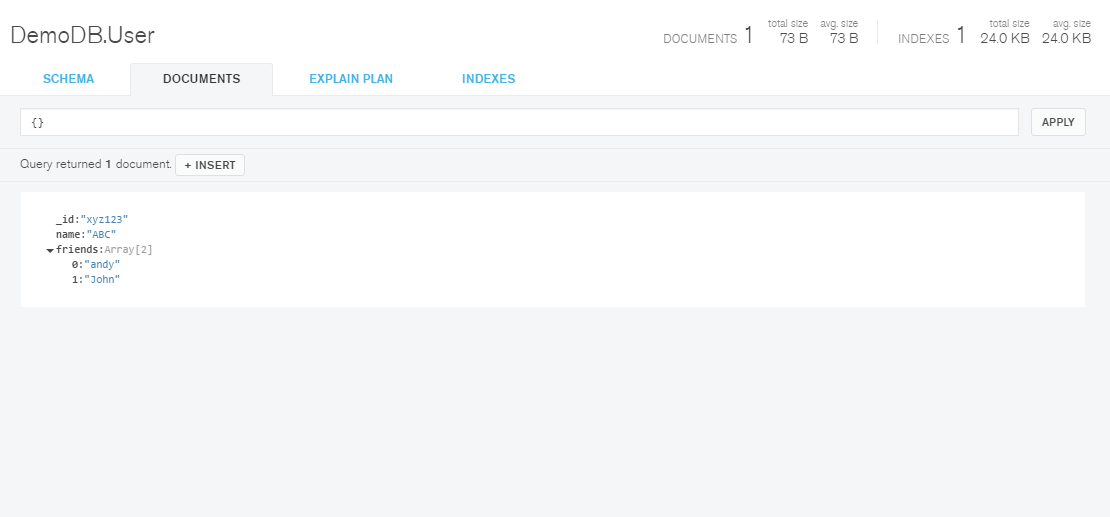This screenshot has width=1110, height=517.
Task: Click the Array[2] type label
Action: [128, 249]
